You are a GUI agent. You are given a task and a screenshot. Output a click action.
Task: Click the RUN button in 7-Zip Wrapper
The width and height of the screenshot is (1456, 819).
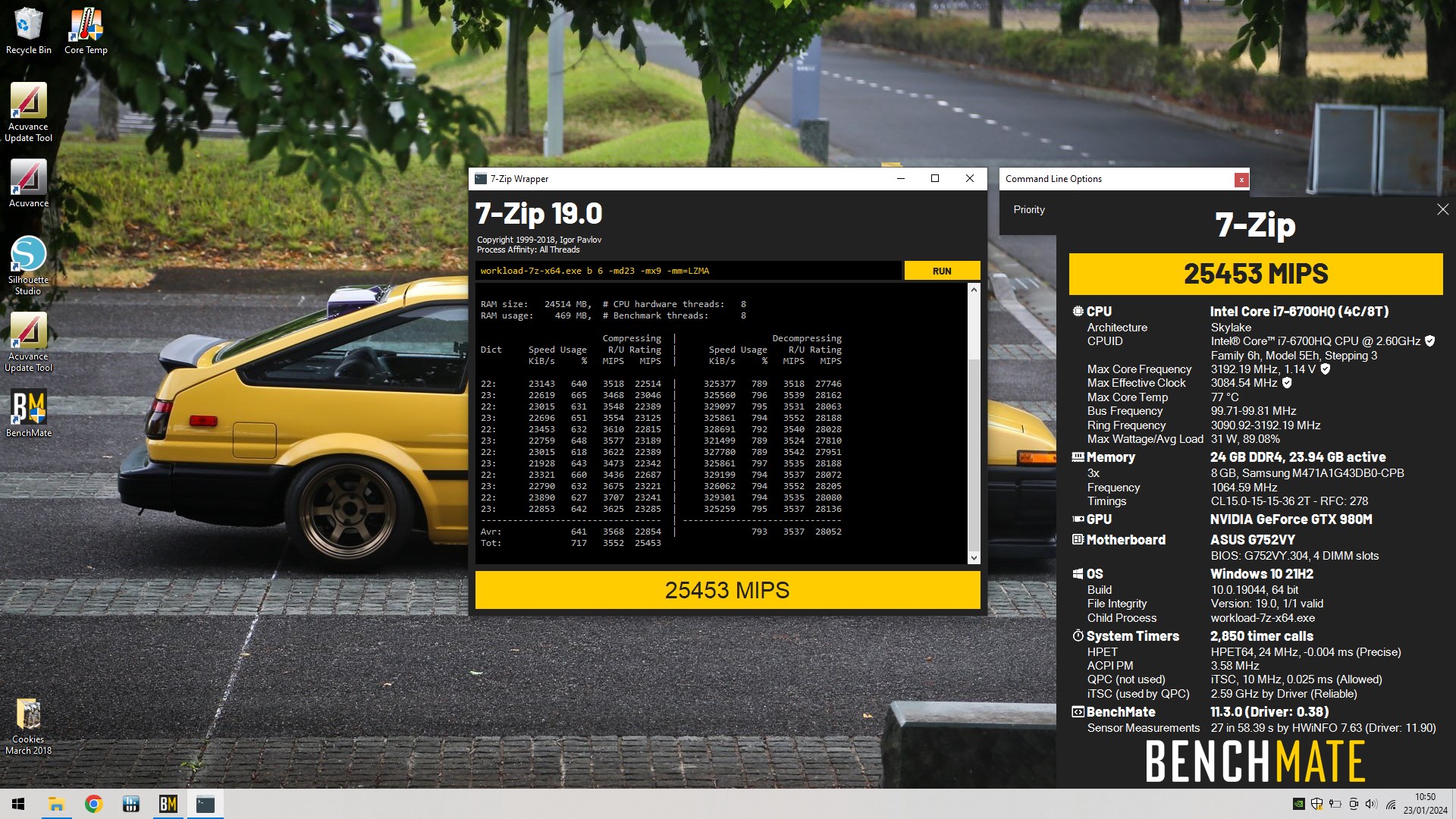tap(942, 271)
